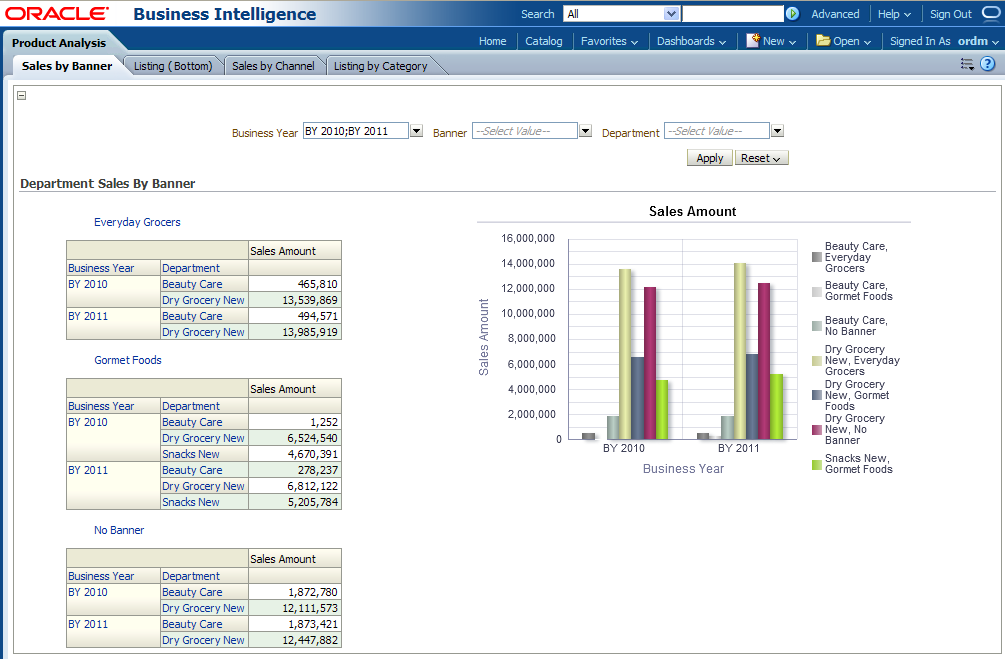Open the Dashboards menu

pos(691,41)
